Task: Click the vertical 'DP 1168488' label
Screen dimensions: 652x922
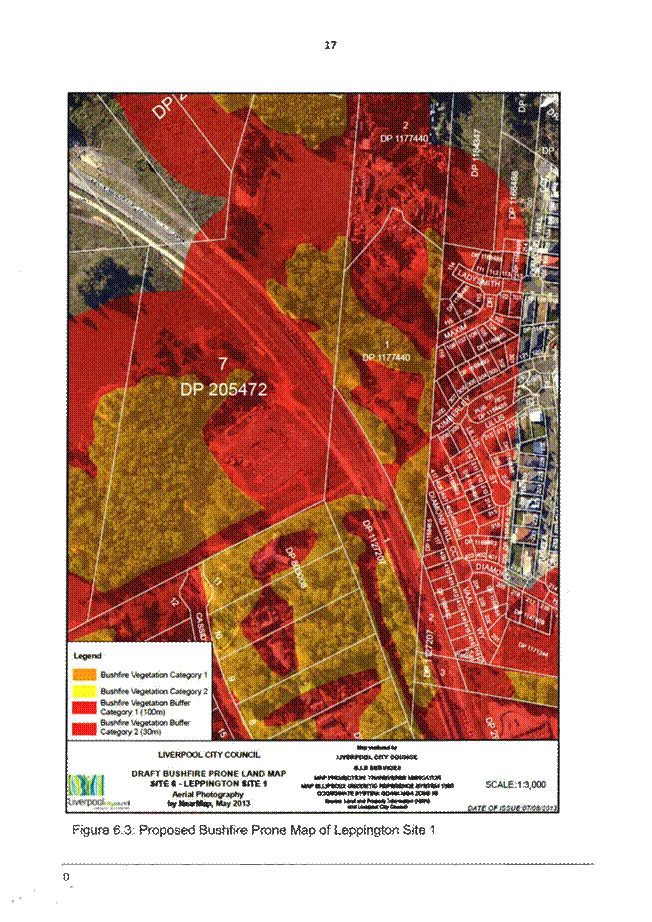Action: click(x=514, y=195)
